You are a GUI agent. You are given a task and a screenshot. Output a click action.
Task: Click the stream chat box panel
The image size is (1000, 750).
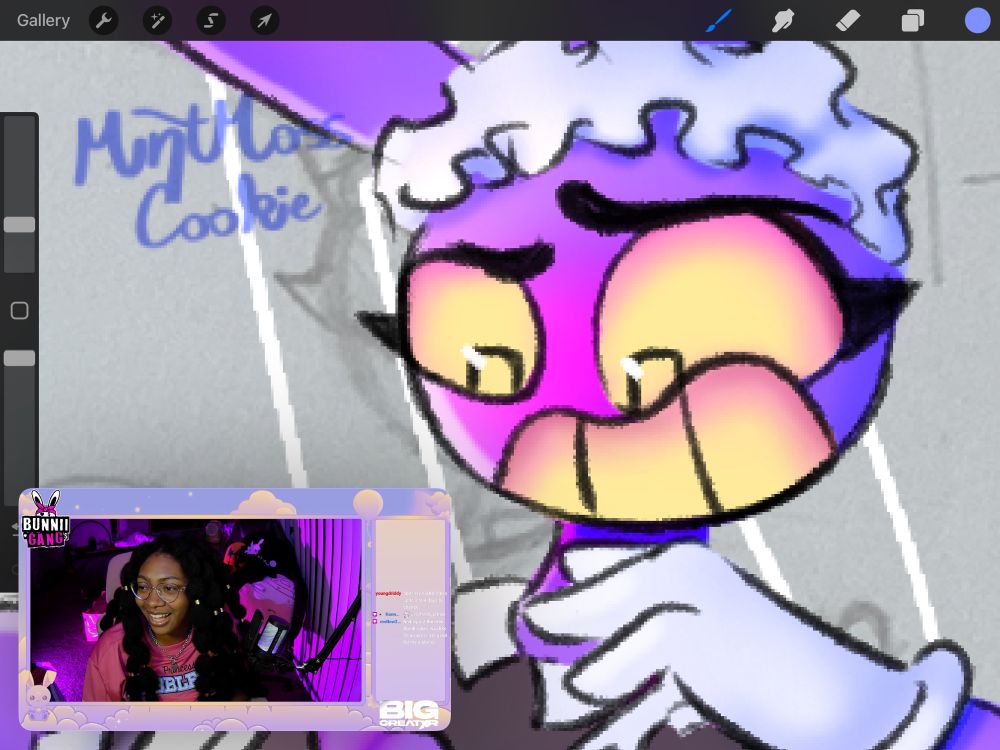point(410,610)
